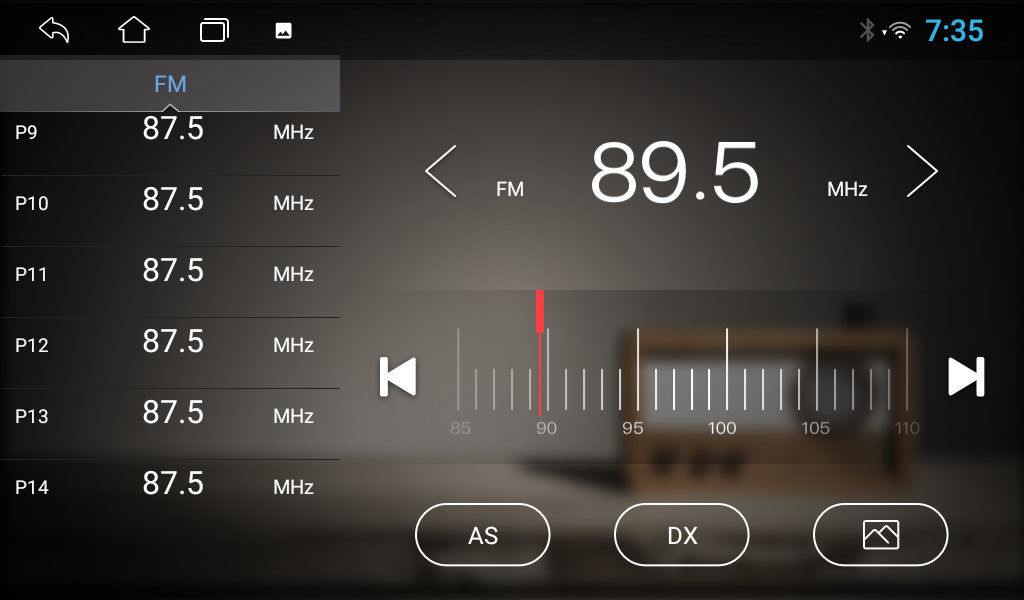Screen dimensions: 1024x600
Task: Tap the 7:35 clock display
Action: [x=954, y=31]
